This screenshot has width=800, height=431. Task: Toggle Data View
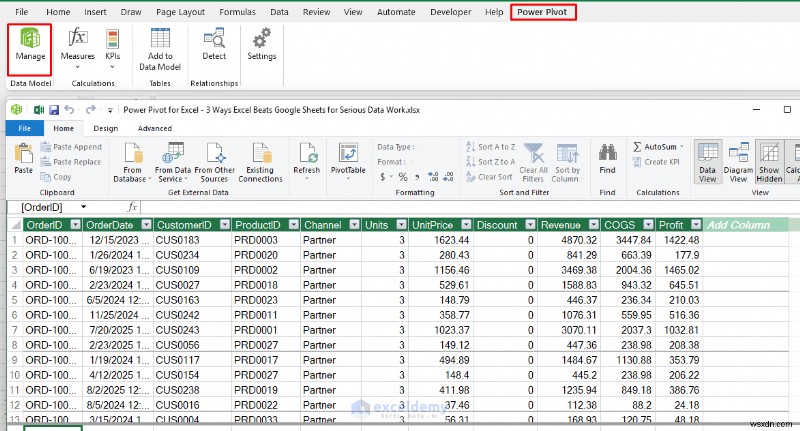coord(708,162)
